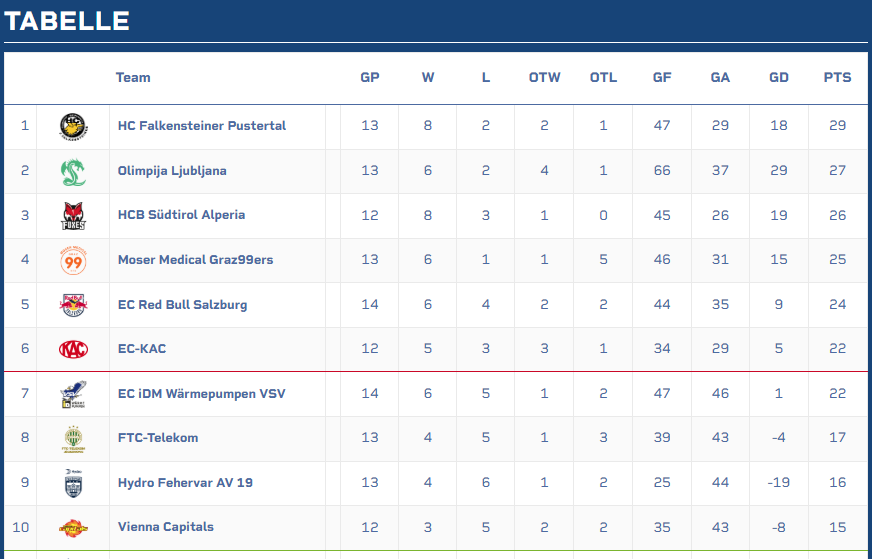Click the HC Falkensteiner Pustertal team logo
The width and height of the screenshot is (872, 559).
click(72, 126)
